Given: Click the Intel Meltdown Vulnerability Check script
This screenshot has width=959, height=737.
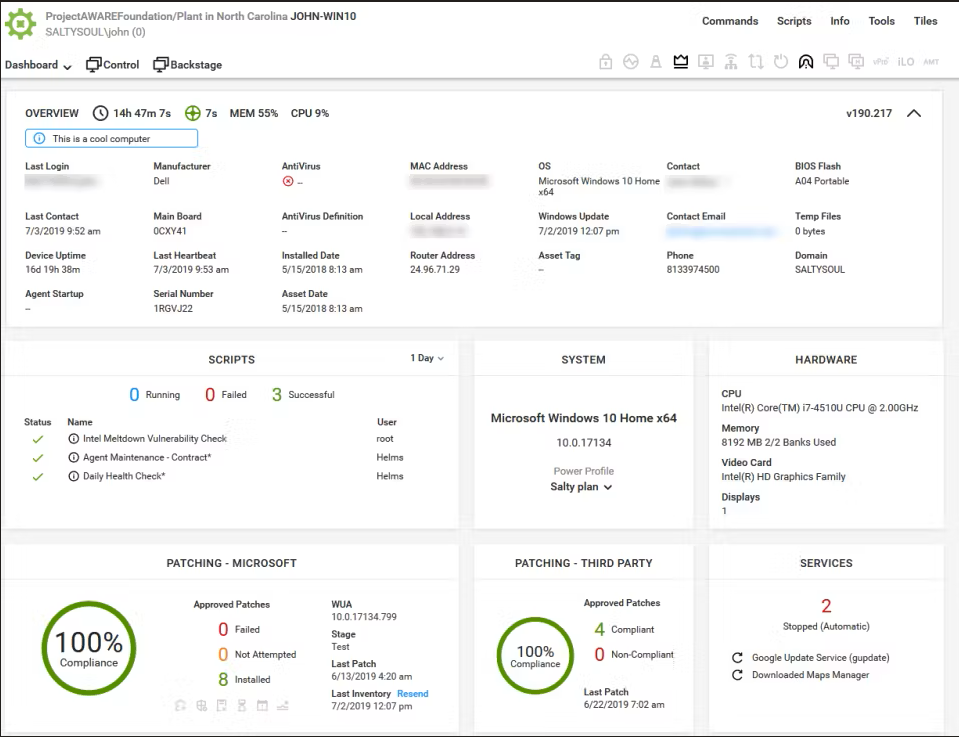Looking at the screenshot, I should (155, 439).
